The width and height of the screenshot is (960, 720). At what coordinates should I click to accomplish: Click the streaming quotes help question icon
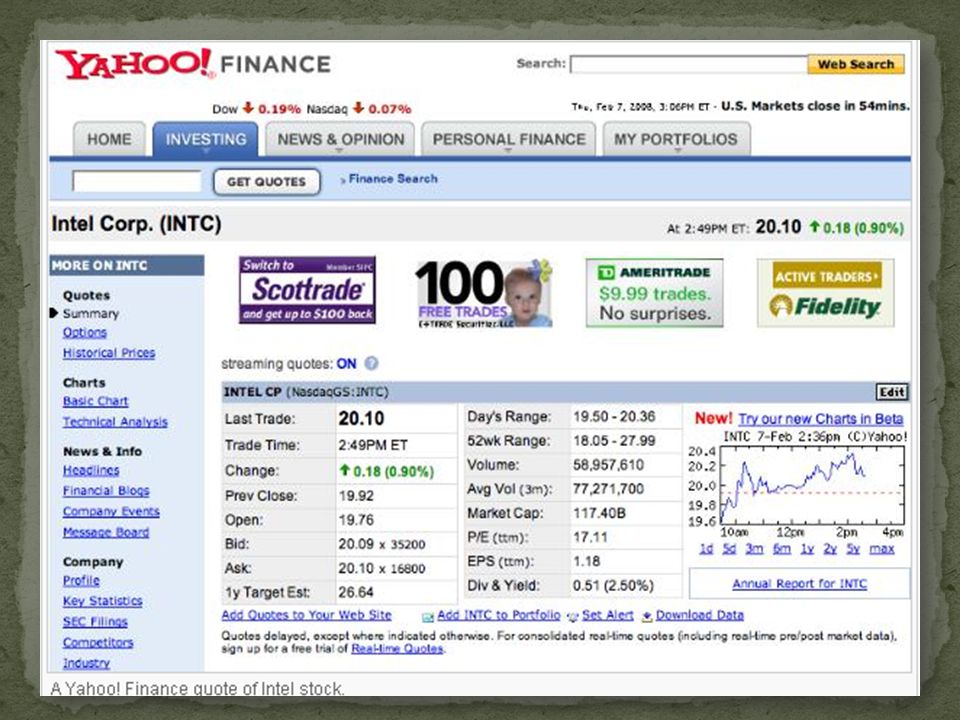pyautogui.click(x=371, y=363)
